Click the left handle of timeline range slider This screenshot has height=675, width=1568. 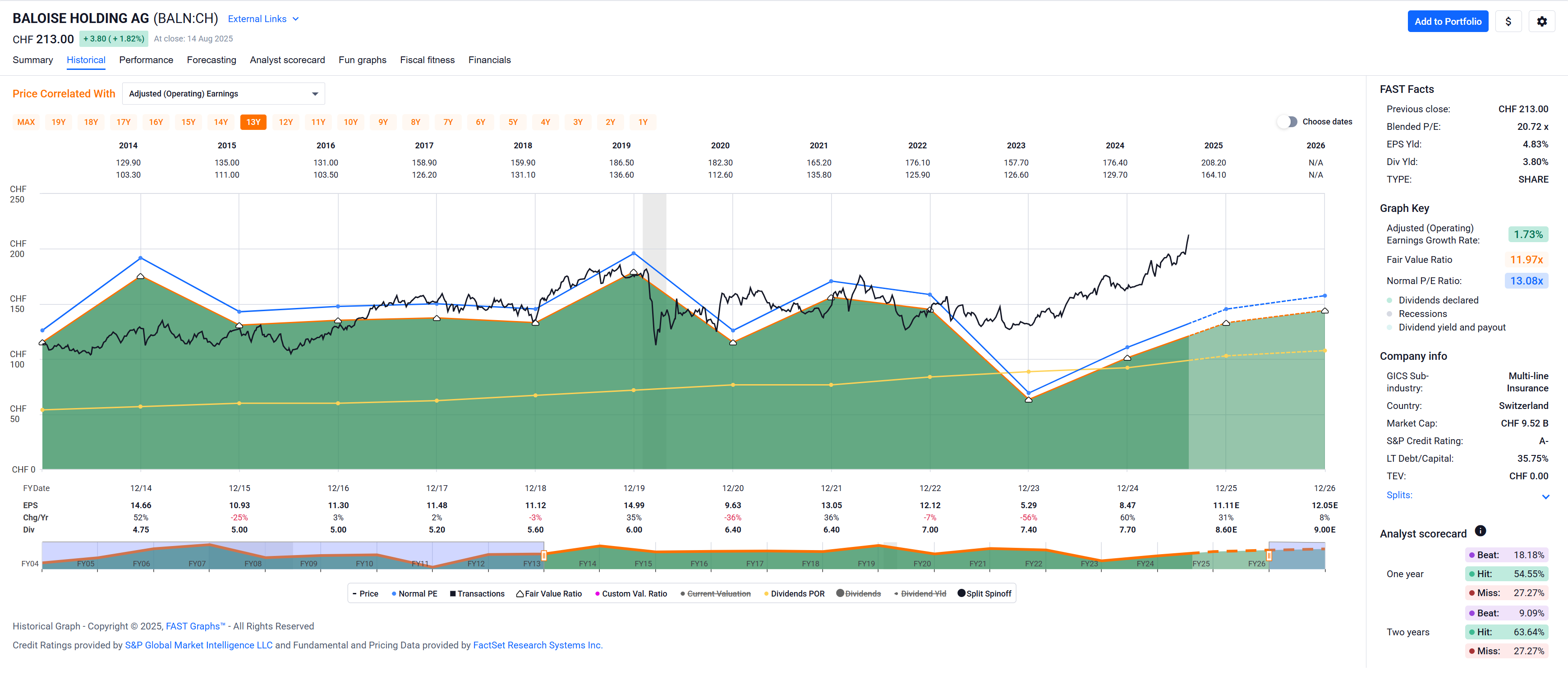tap(543, 555)
